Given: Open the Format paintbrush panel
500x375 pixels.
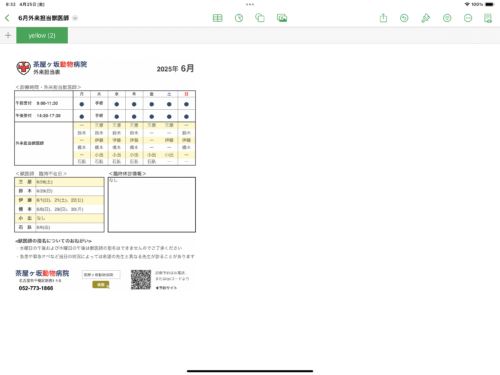Looking at the screenshot, I should point(426,18).
